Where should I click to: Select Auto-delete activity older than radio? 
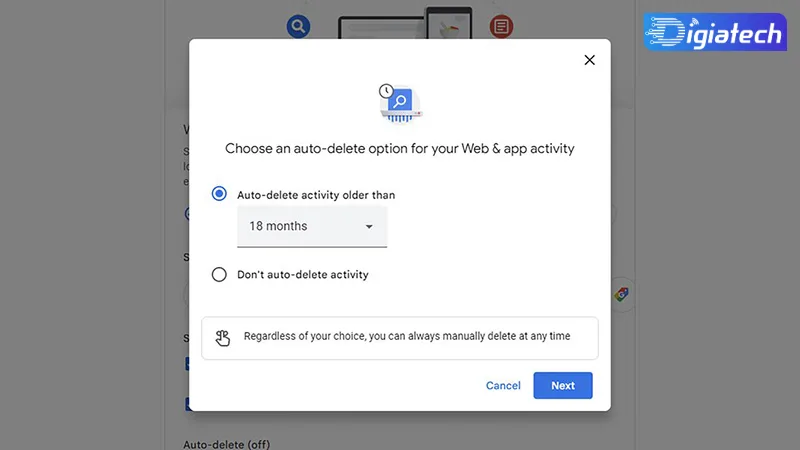pyautogui.click(x=219, y=194)
